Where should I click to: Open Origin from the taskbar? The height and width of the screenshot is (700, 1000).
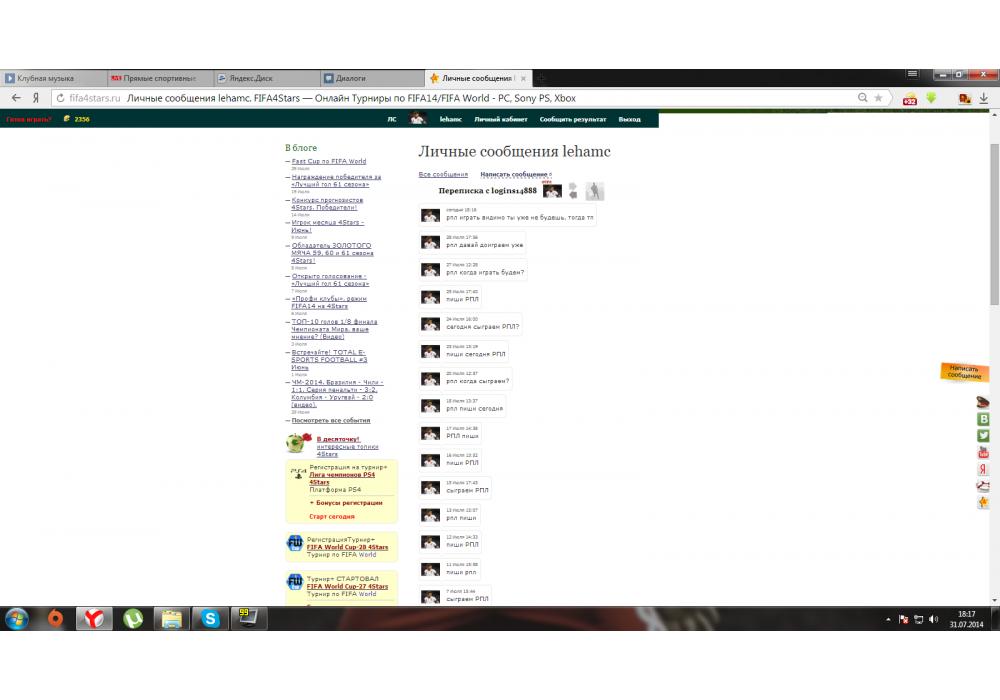tap(55, 619)
